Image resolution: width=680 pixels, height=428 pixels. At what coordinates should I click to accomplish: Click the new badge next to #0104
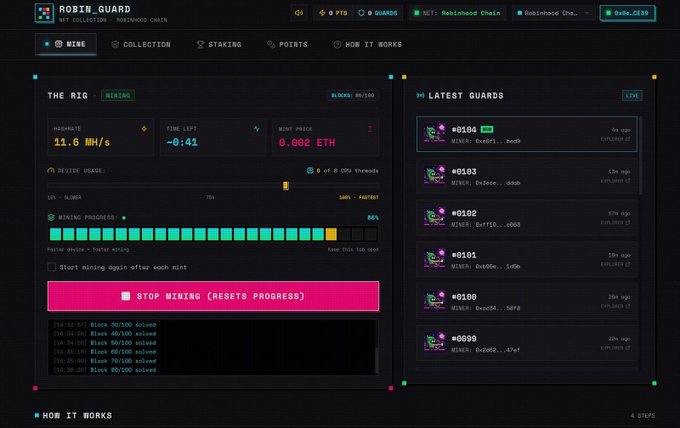click(487, 129)
